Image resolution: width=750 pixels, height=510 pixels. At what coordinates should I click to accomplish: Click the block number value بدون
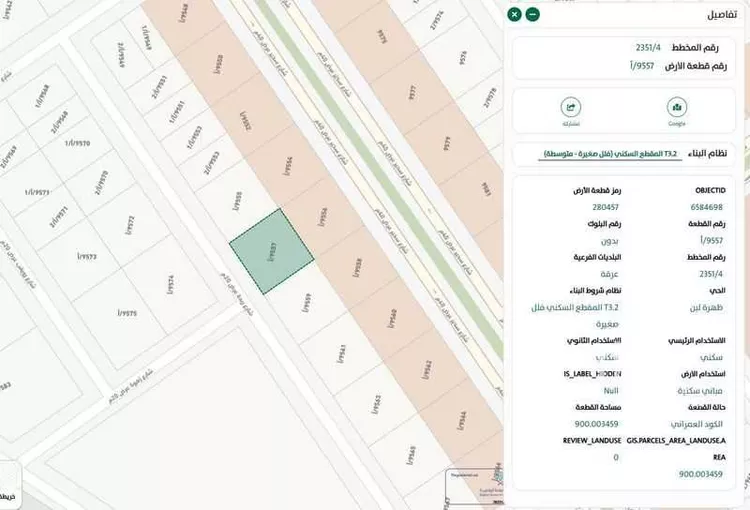609,241
